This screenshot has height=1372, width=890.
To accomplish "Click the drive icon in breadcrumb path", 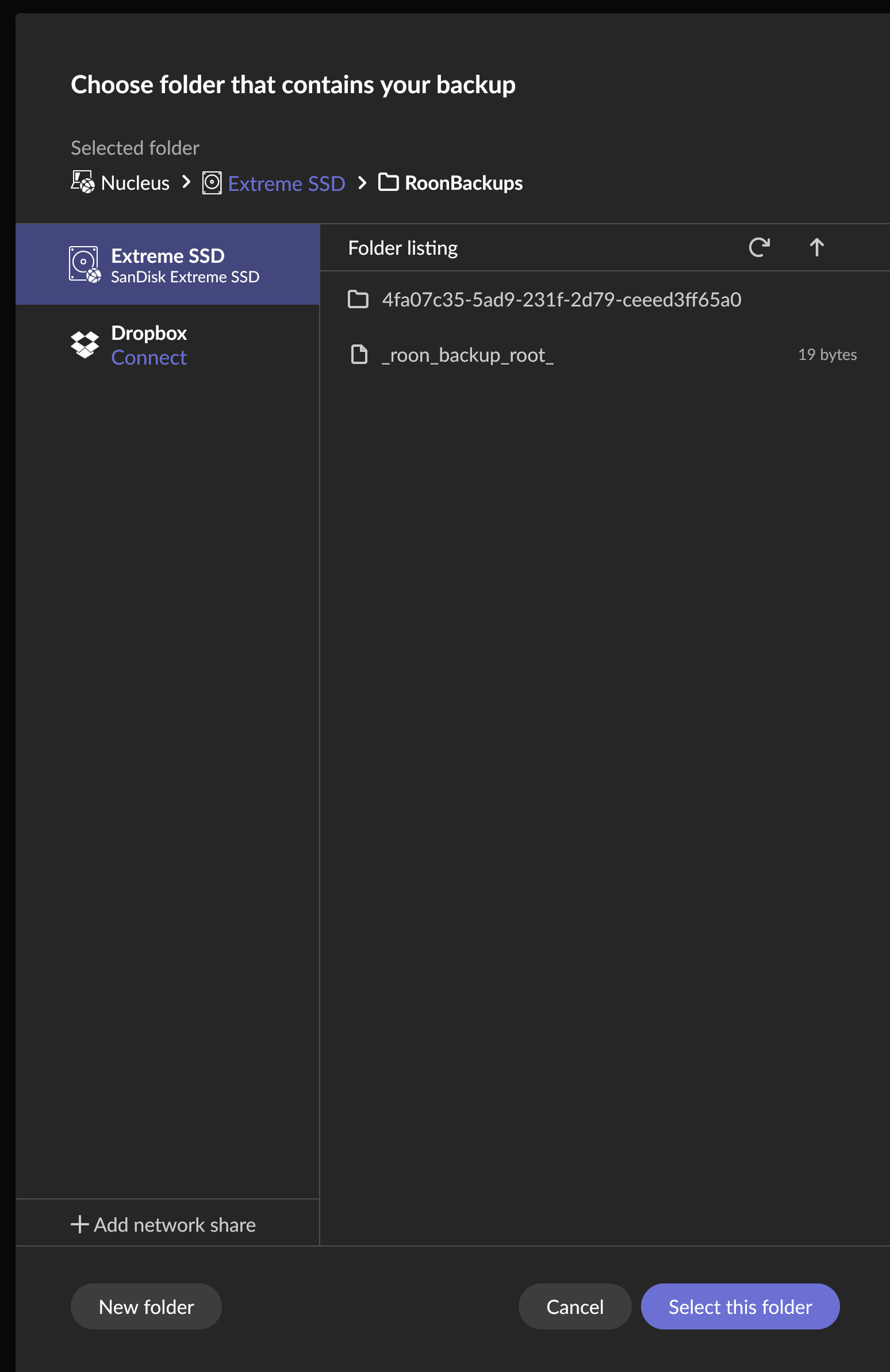I will point(212,183).
